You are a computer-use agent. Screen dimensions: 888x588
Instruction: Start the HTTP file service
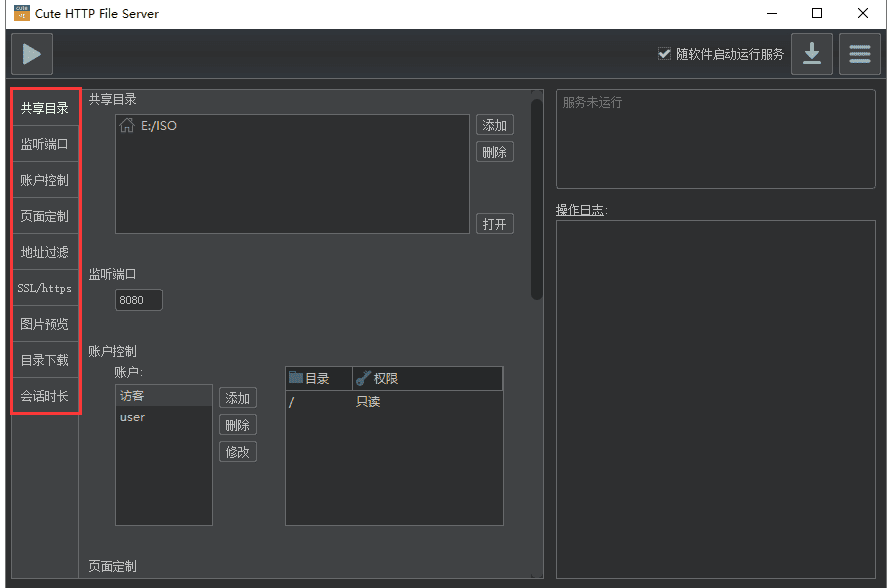pyautogui.click(x=31, y=54)
